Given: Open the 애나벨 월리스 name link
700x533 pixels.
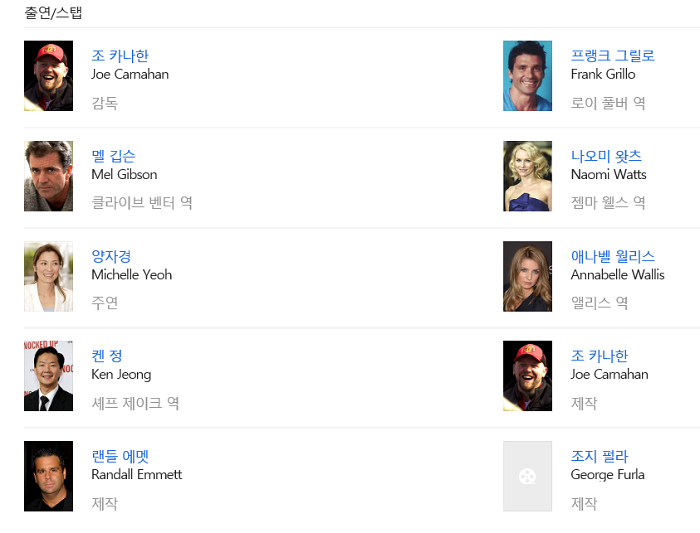Looking at the screenshot, I should coord(612,256).
